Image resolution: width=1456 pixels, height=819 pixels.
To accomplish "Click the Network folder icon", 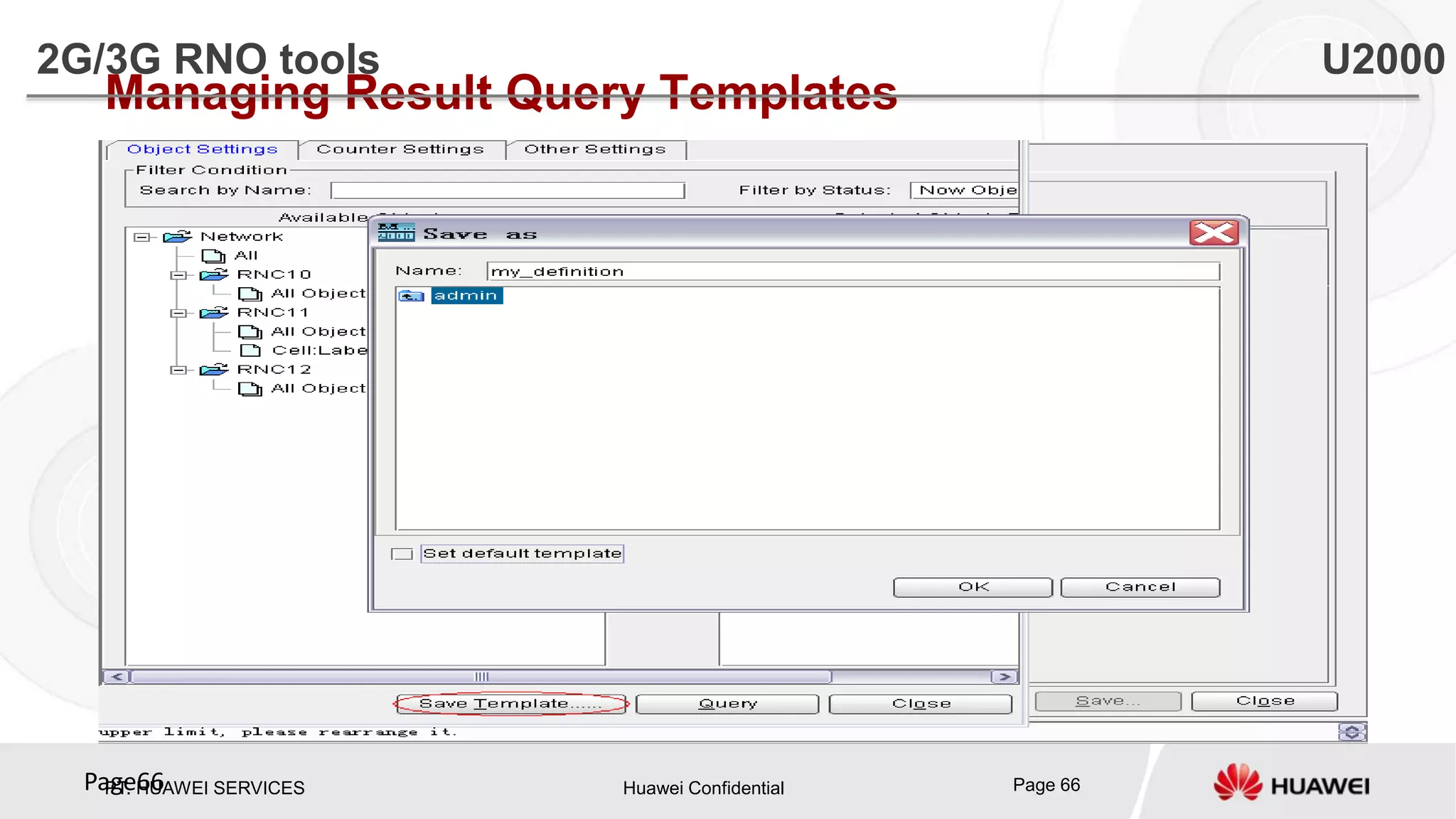I will pos(178,237).
